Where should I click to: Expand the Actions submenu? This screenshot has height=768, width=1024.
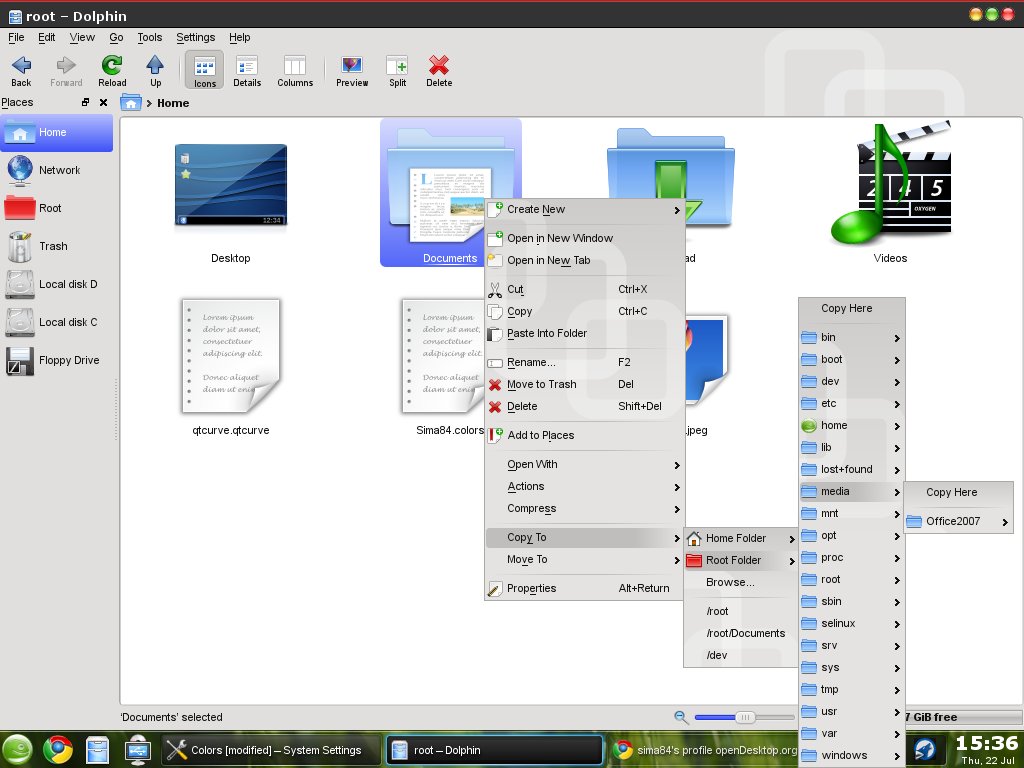click(x=584, y=487)
